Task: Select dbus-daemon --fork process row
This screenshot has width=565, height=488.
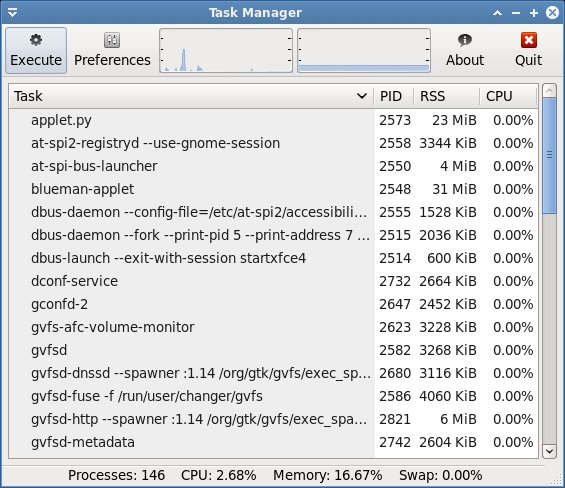Action: [x=273, y=235]
